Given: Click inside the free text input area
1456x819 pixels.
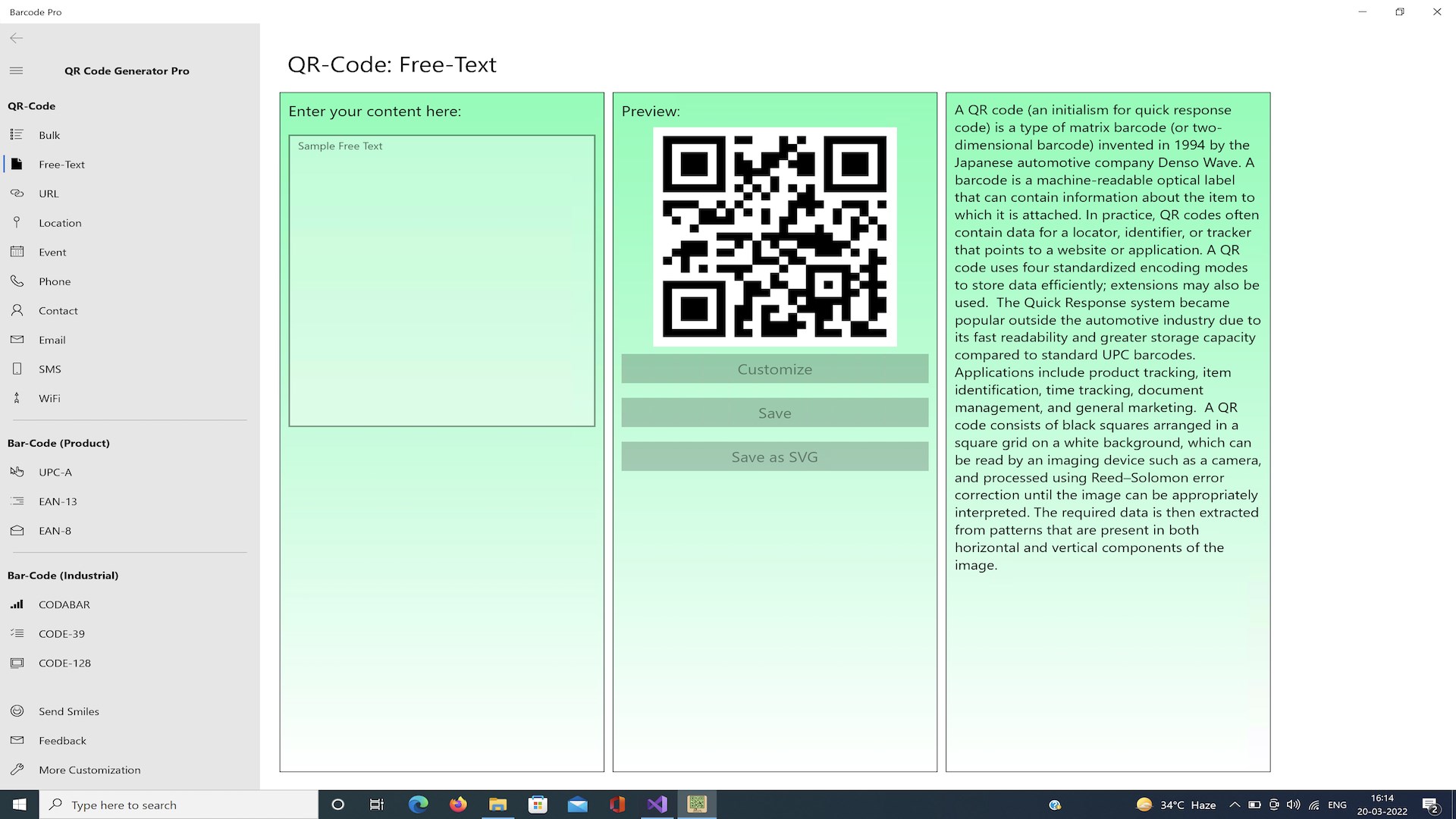Looking at the screenshot, I should coord(441,281).
